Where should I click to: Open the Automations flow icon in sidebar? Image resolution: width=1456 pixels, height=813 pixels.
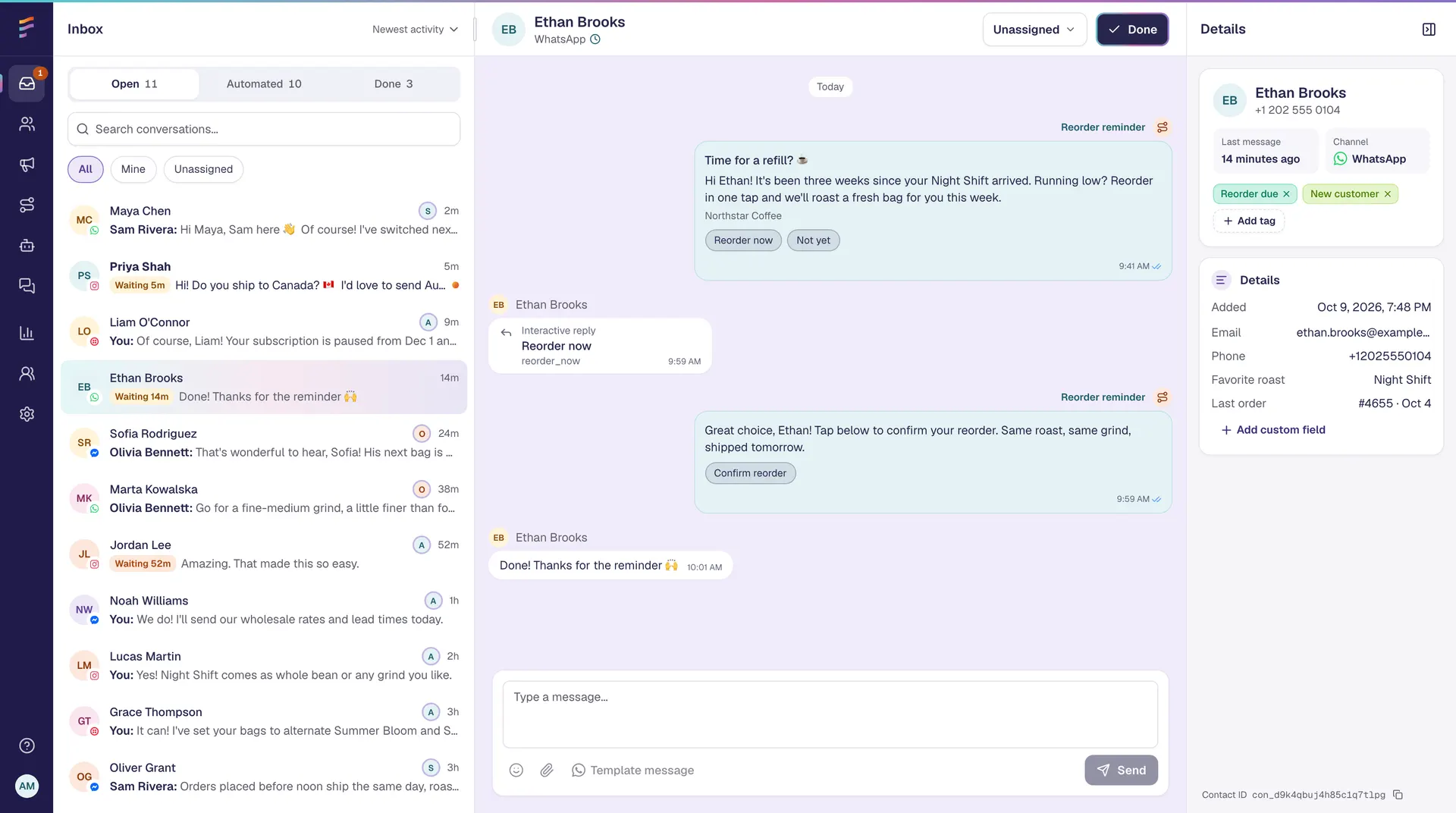coord(27,205)
